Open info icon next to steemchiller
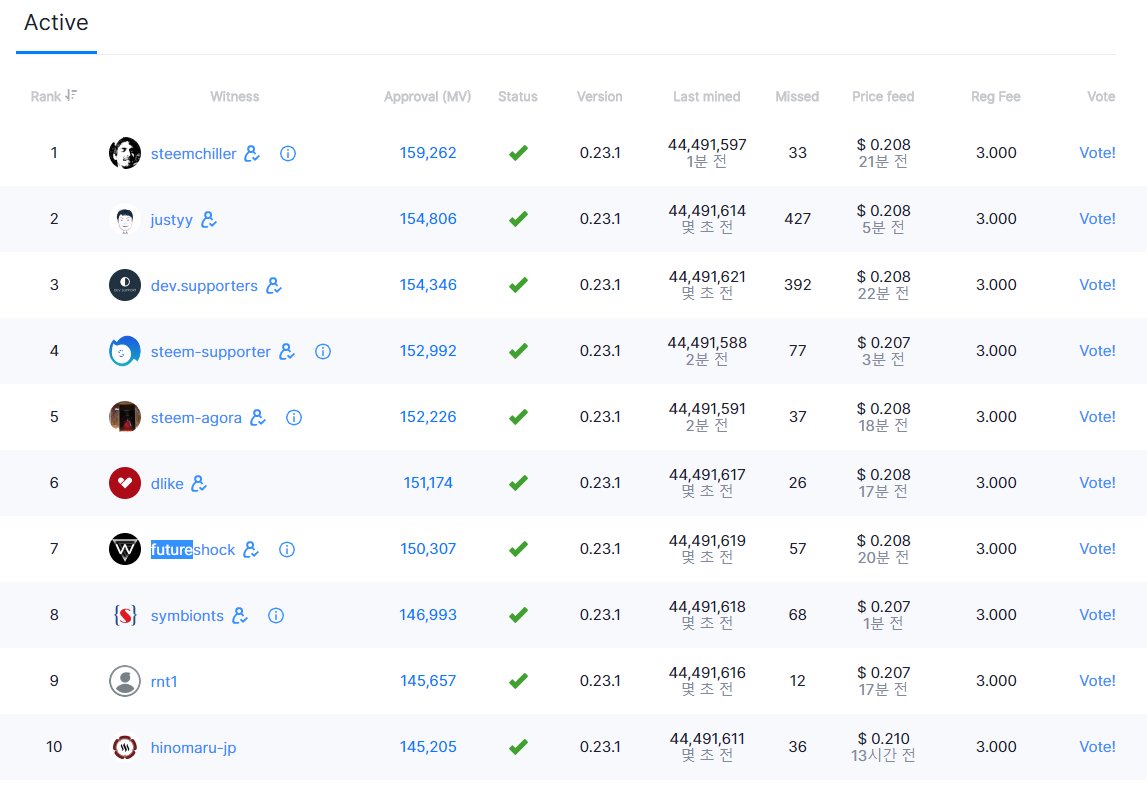 [287, 154]
